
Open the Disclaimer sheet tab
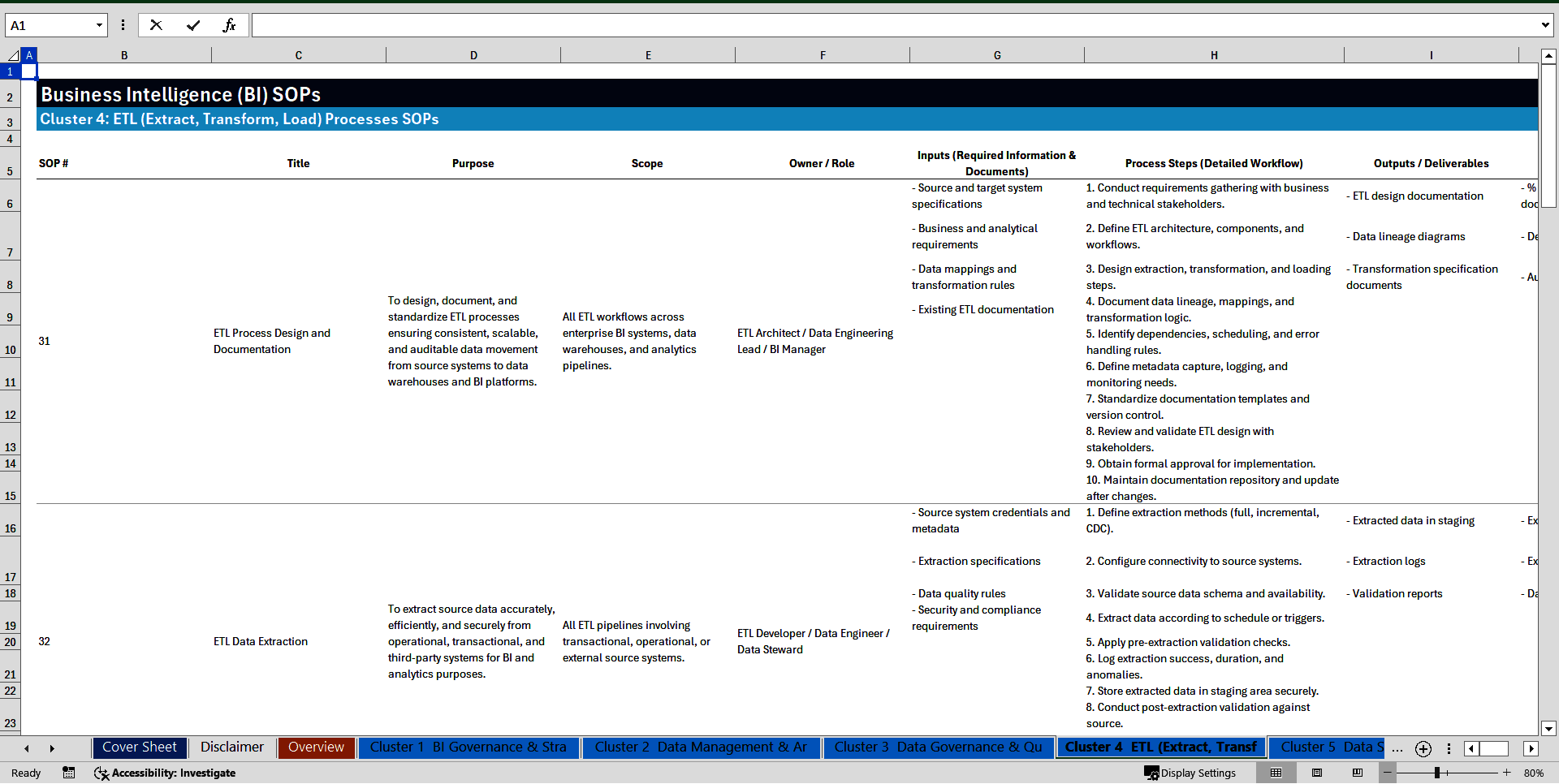pyautogui.click(x=231, y=747)
